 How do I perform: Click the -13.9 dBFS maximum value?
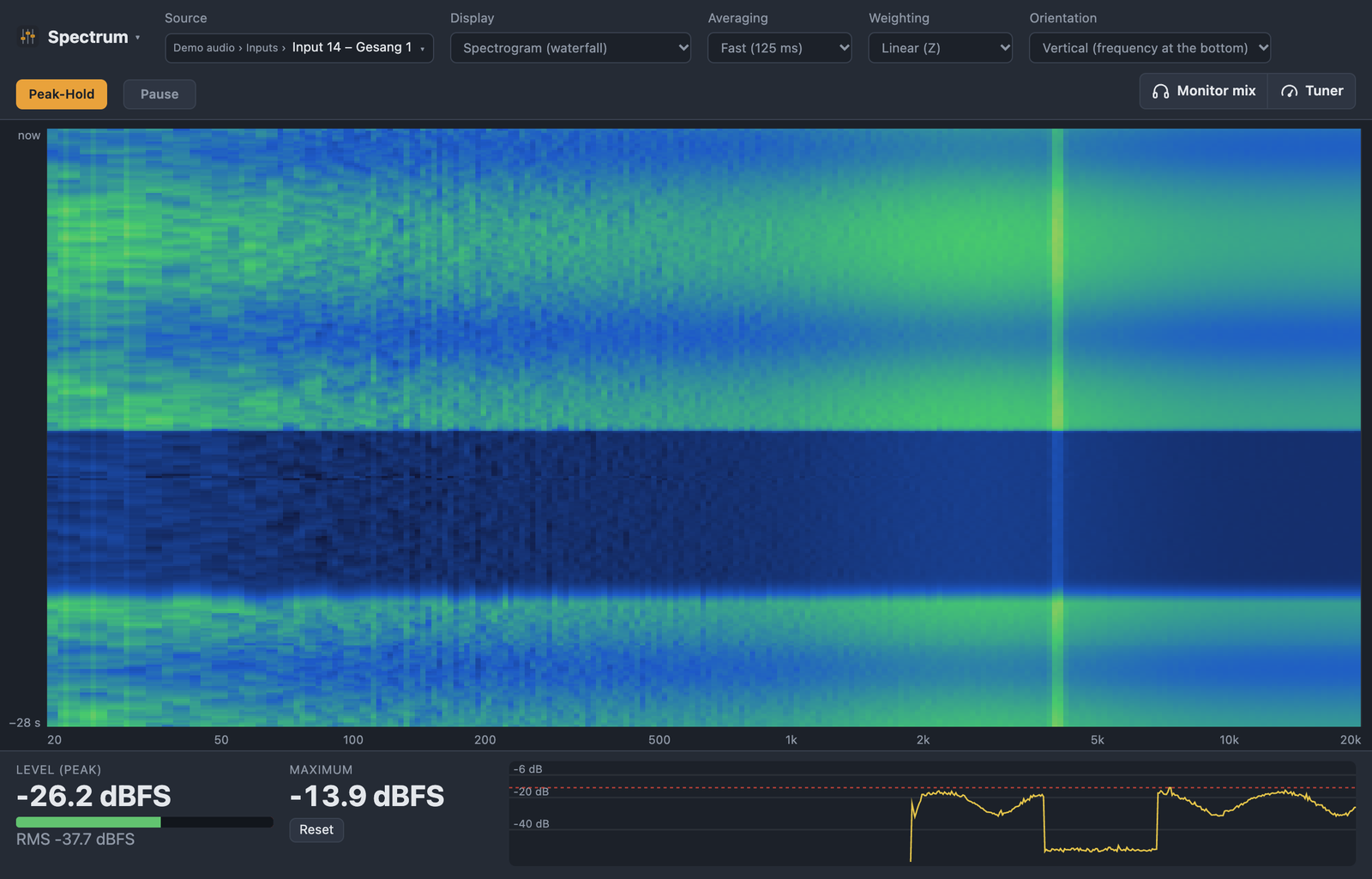[367, 797]
